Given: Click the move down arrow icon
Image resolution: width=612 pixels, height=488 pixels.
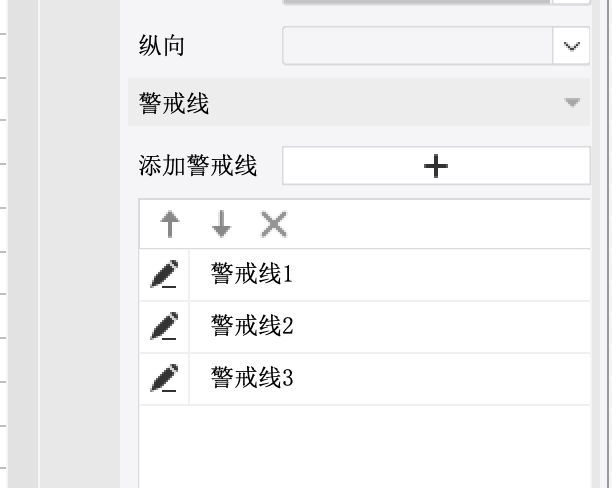Looking at the screenshot, I should [x=221, y=225].
